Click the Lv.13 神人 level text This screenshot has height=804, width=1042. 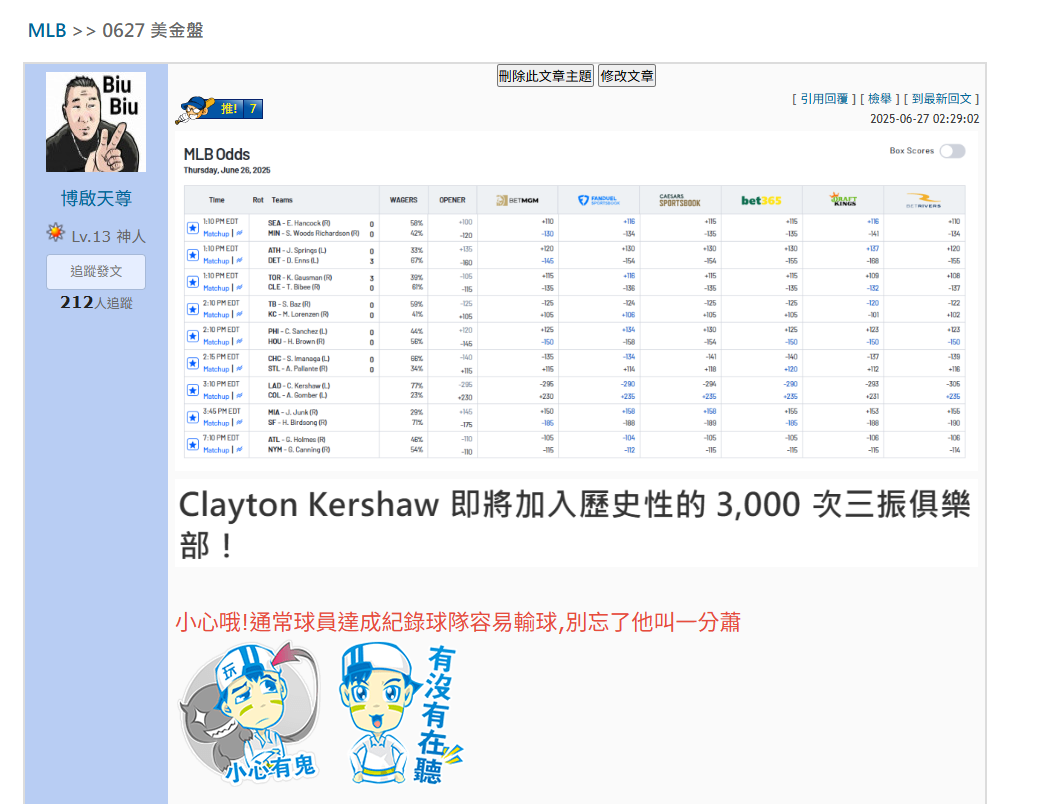click(x=108, y=237)
